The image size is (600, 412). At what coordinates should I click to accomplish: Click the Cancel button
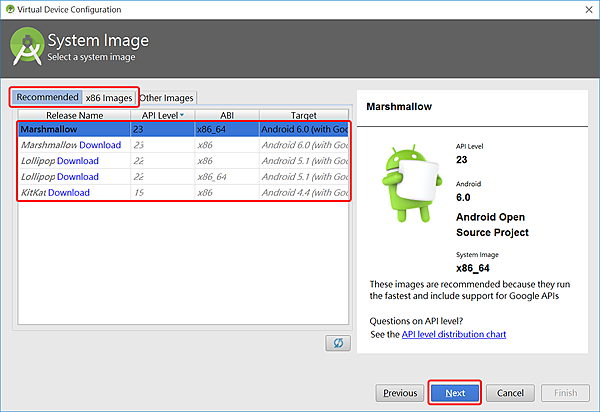click(x=510, y=393)
